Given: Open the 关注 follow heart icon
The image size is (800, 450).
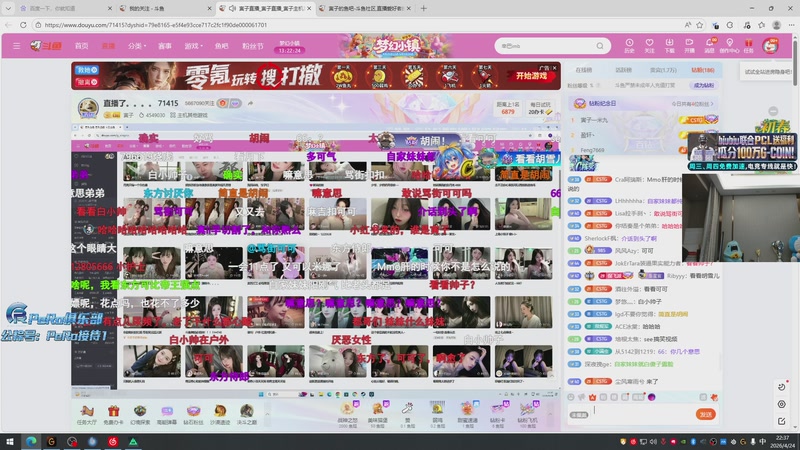Looking at the screenshot, I should pyautogui.click(x=649, y=45).
